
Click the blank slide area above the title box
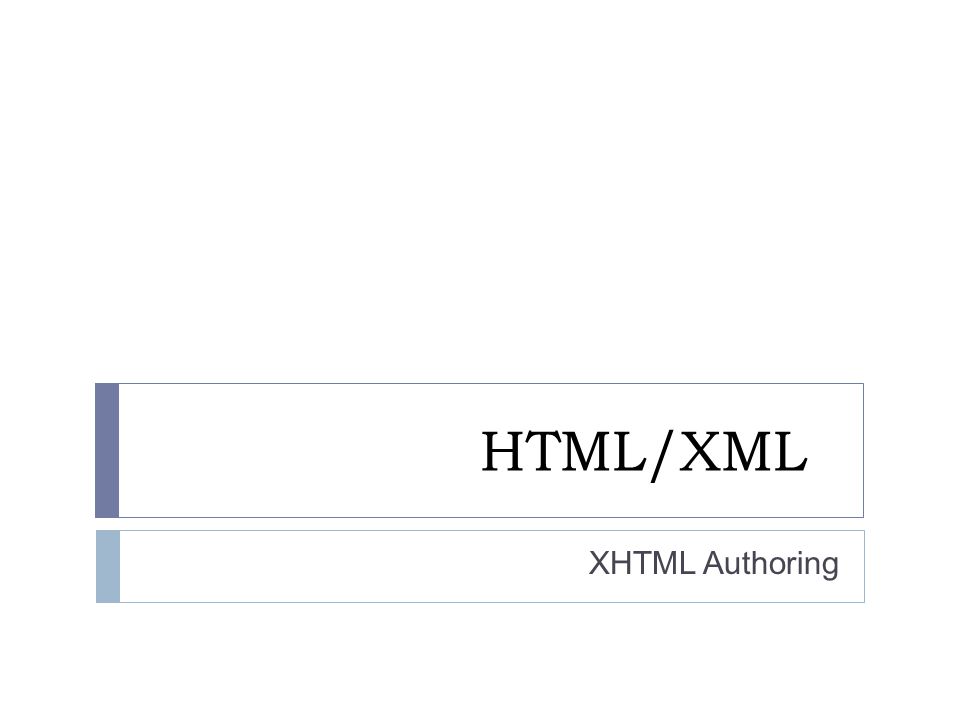click(480, 190)
